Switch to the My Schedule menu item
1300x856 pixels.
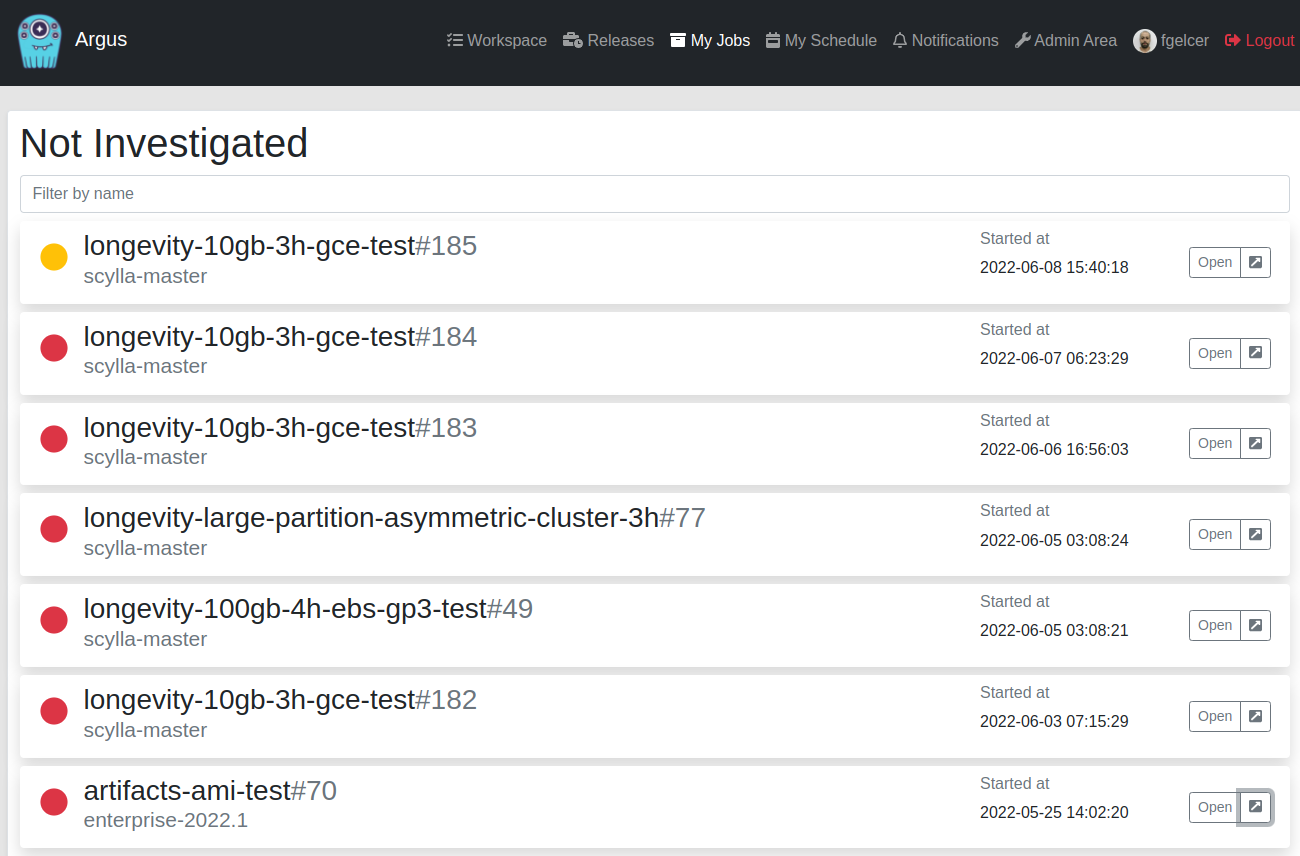pos(821,40)
